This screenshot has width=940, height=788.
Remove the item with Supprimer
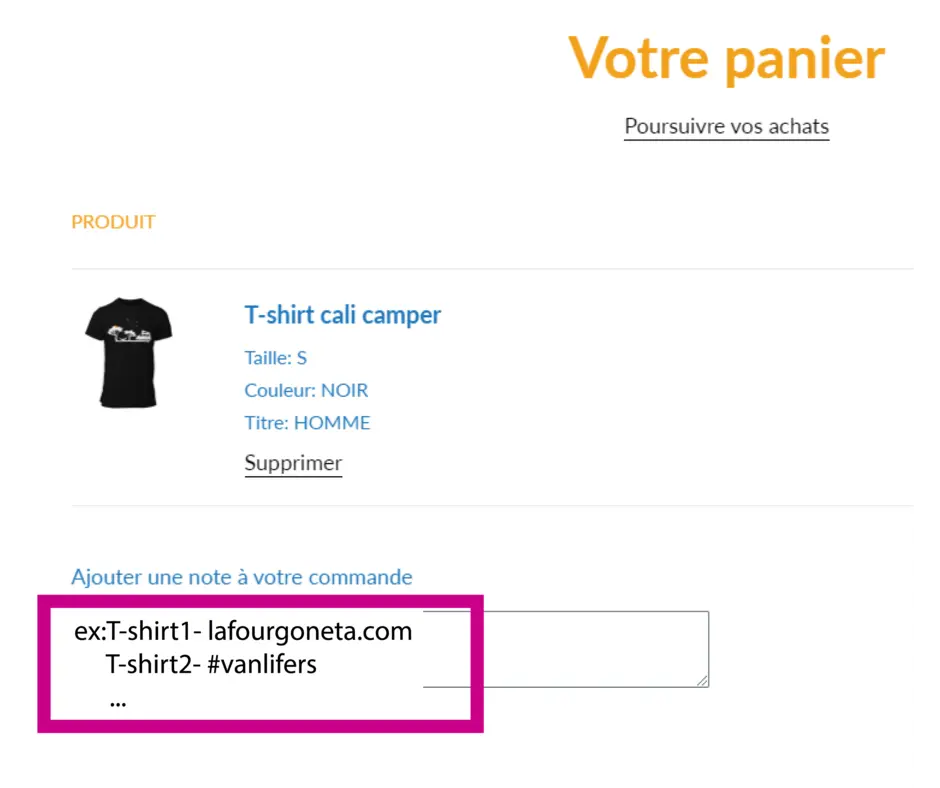click(x=293, y=463)
